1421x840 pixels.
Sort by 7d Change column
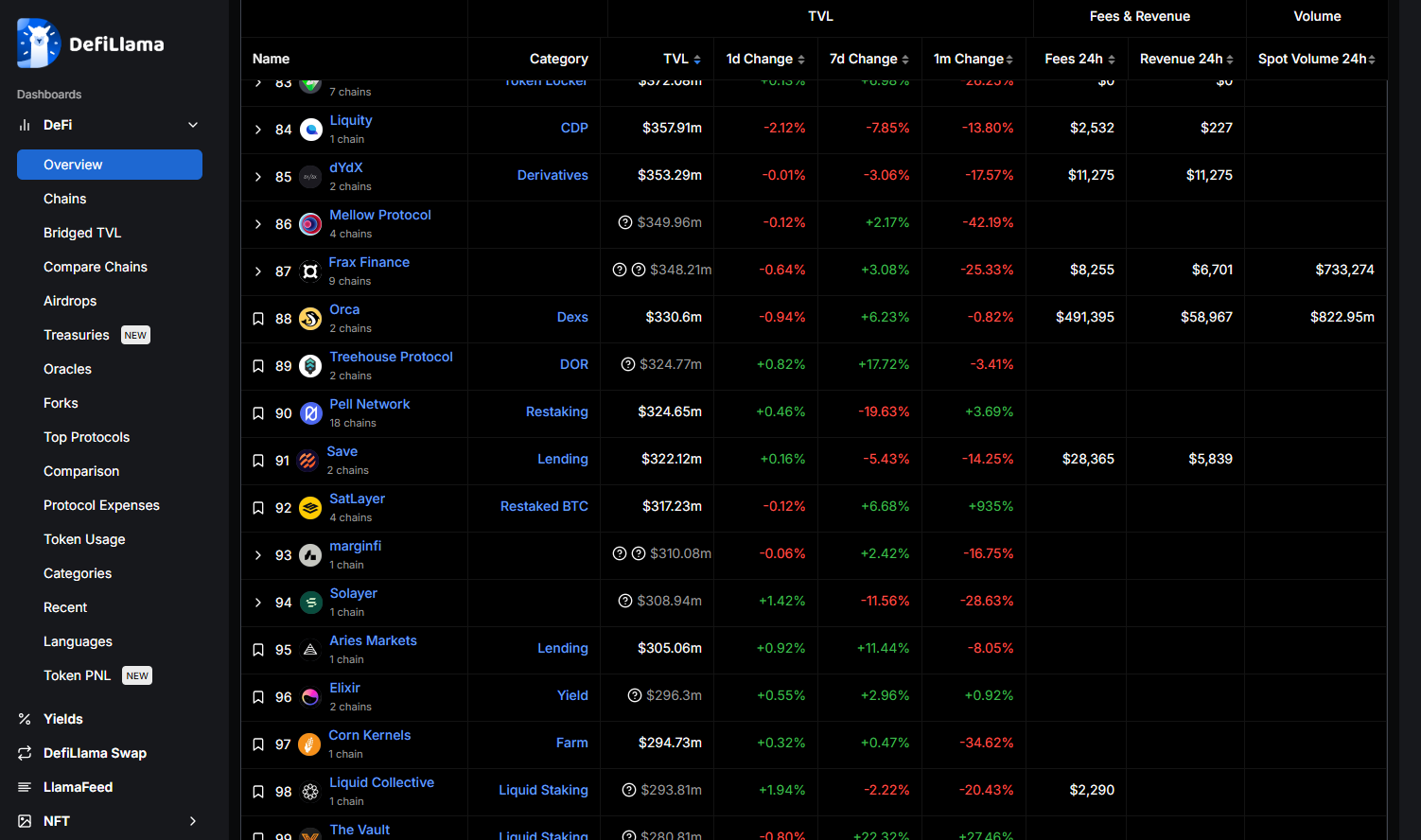click(869, 59)
